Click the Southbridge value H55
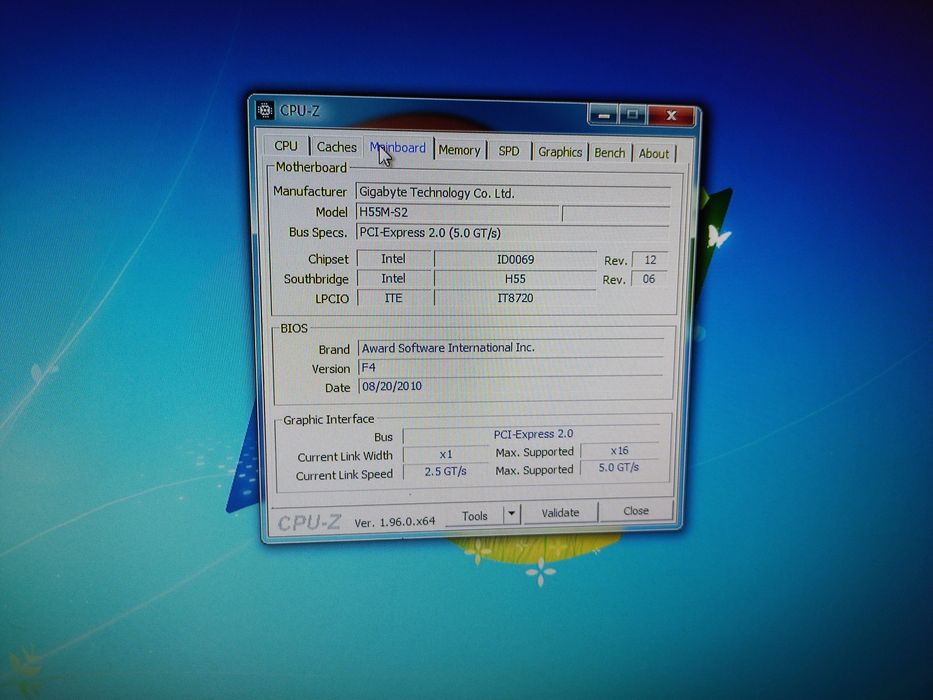 [515, 279]
